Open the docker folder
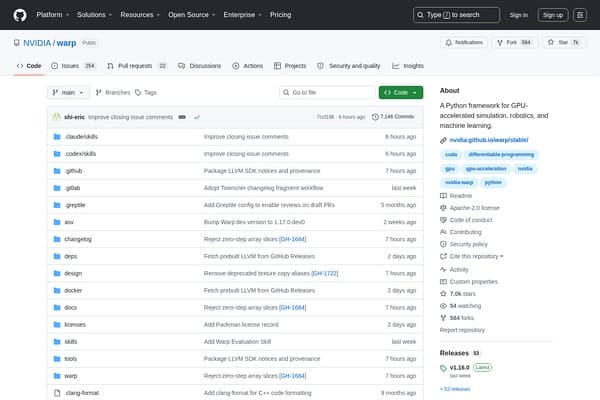 [x=73, y=291]
